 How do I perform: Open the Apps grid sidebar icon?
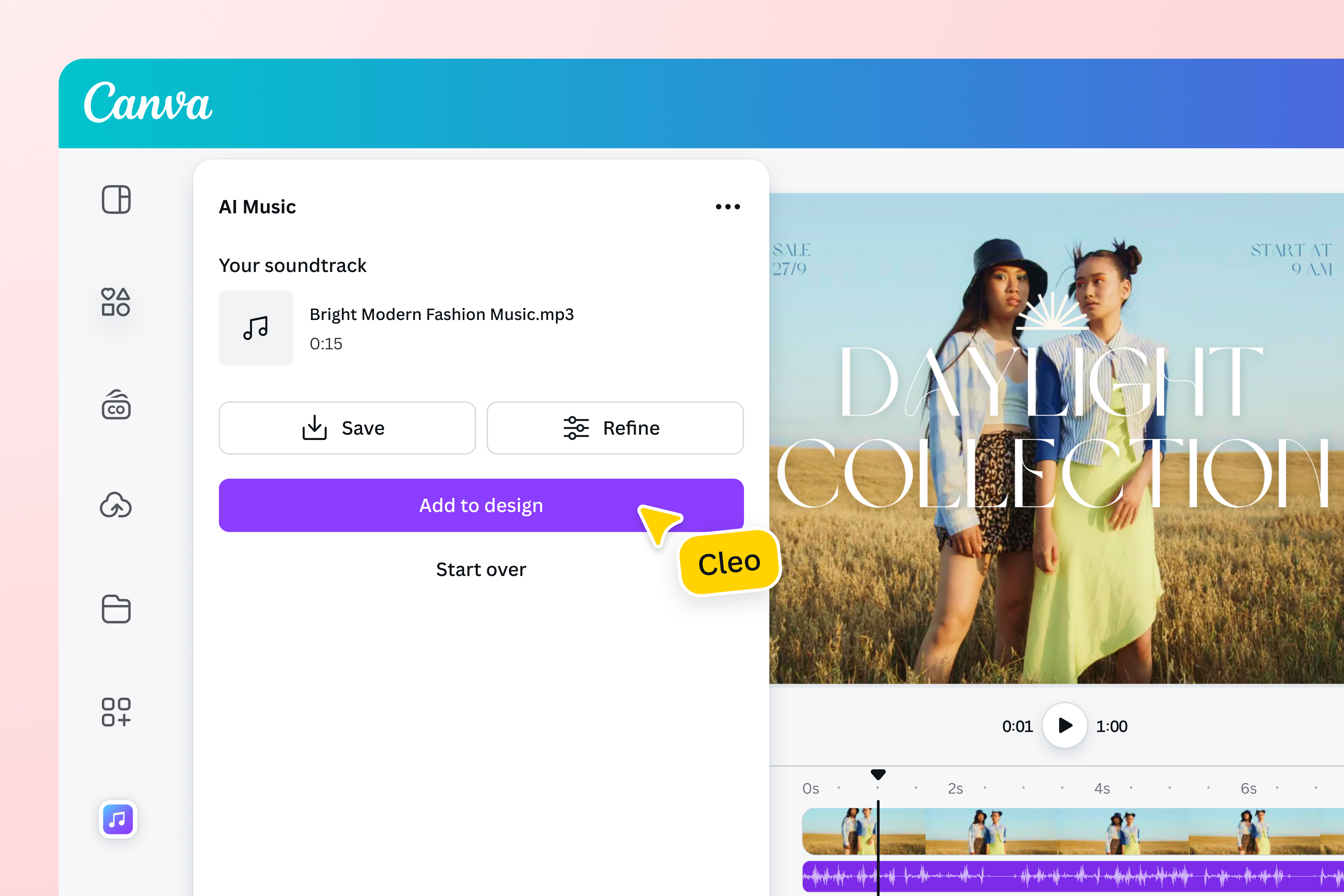pos(116,712)
